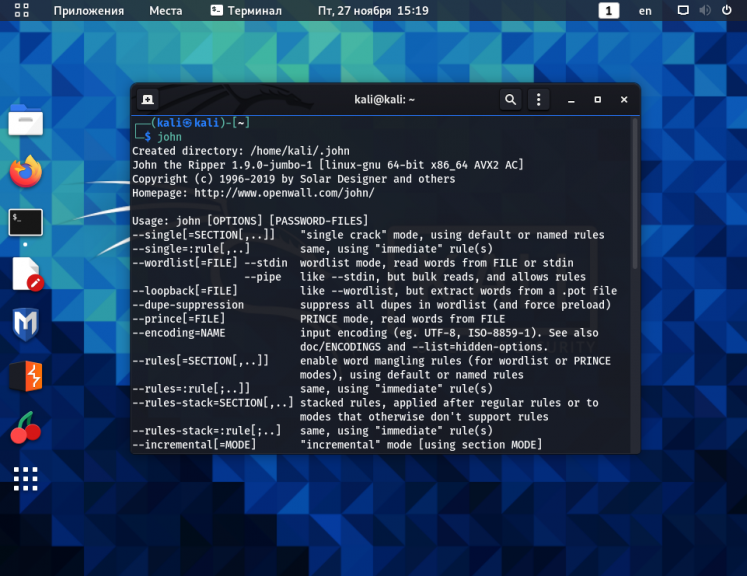Image resolution: width=747 pixels, height=576 pixels.
Task: Launch Firefox from the dock
Action: click(x=26, y=171)
